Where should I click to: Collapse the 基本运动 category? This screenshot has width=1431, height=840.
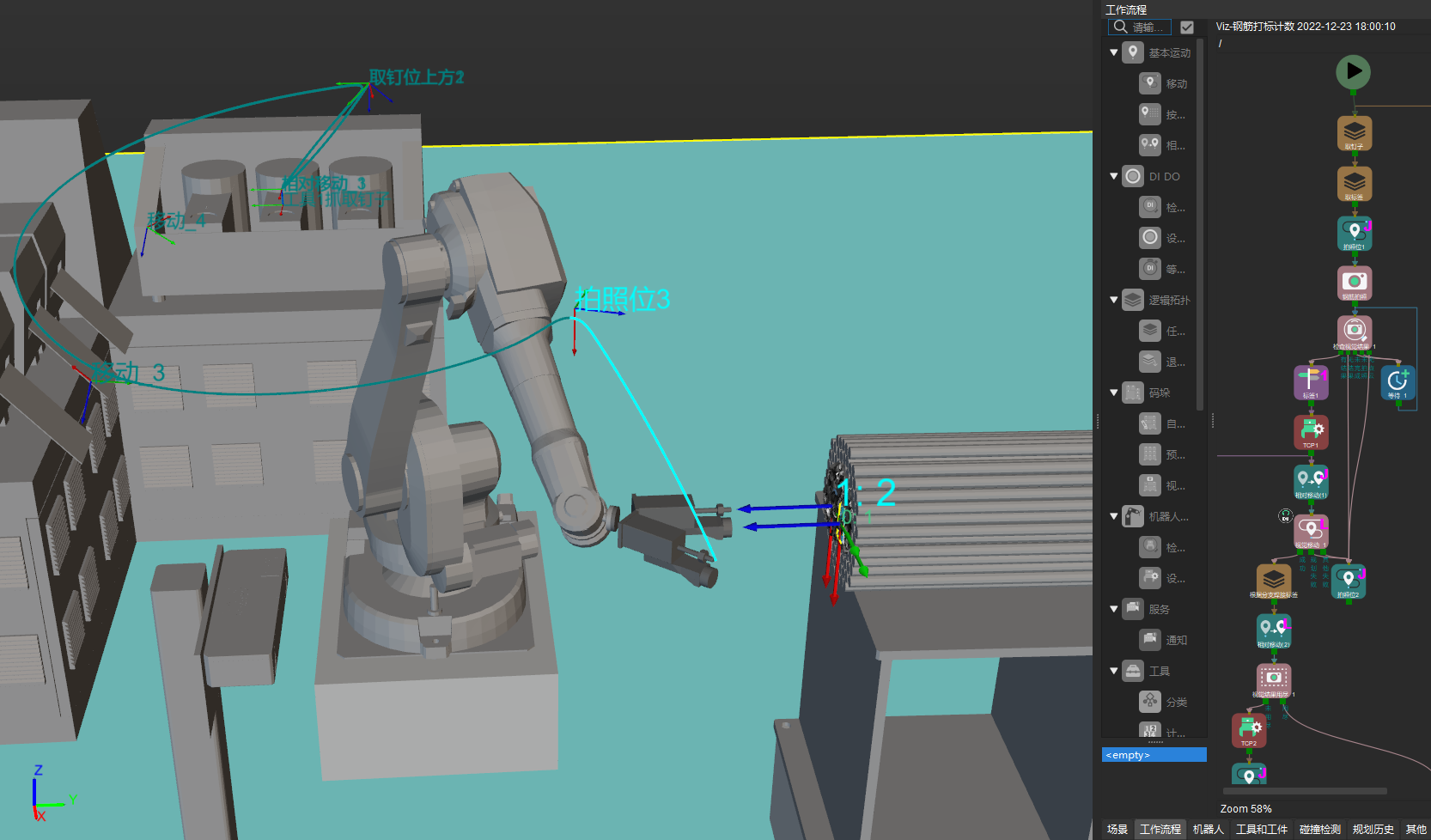tap(1114, 52)
